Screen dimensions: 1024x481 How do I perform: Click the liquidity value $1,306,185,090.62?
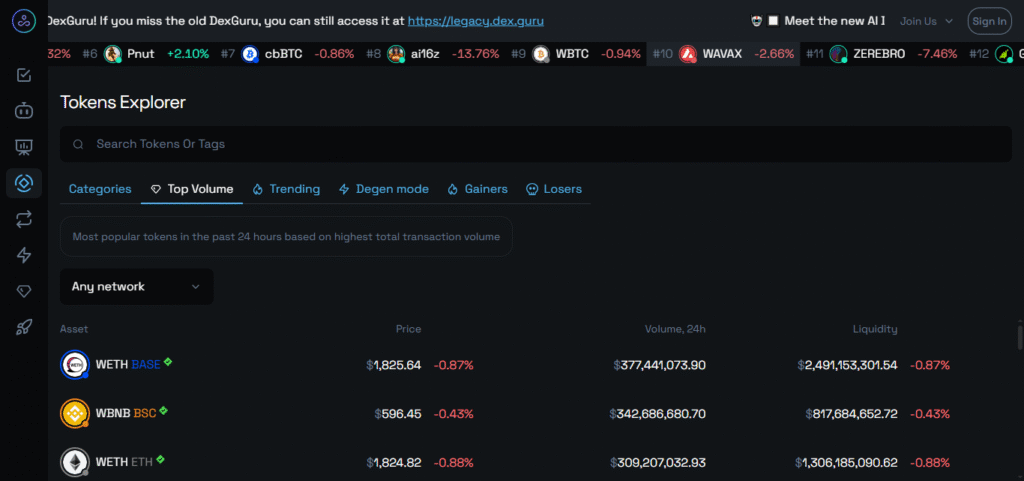[846, 463]
